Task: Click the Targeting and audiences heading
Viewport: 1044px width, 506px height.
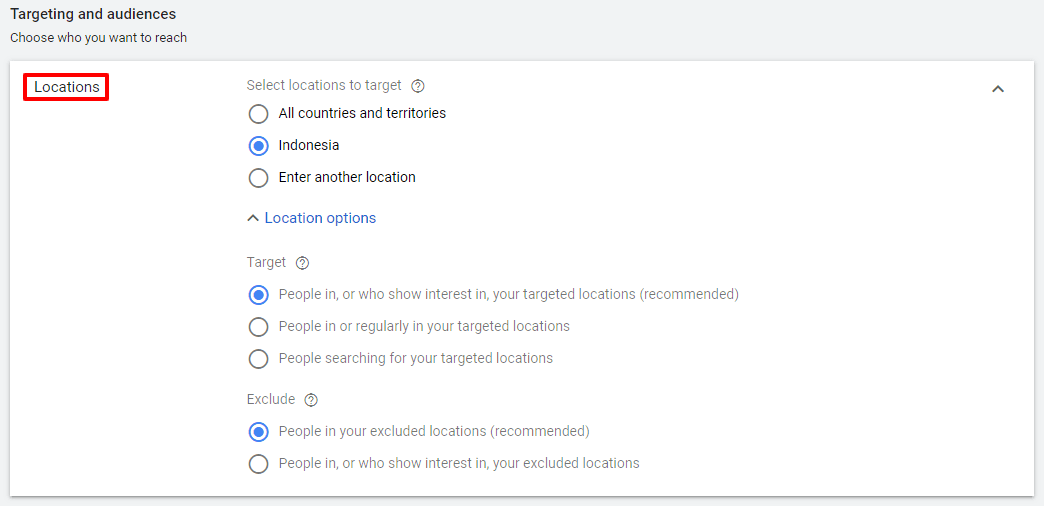Action: tap(93, 15)
